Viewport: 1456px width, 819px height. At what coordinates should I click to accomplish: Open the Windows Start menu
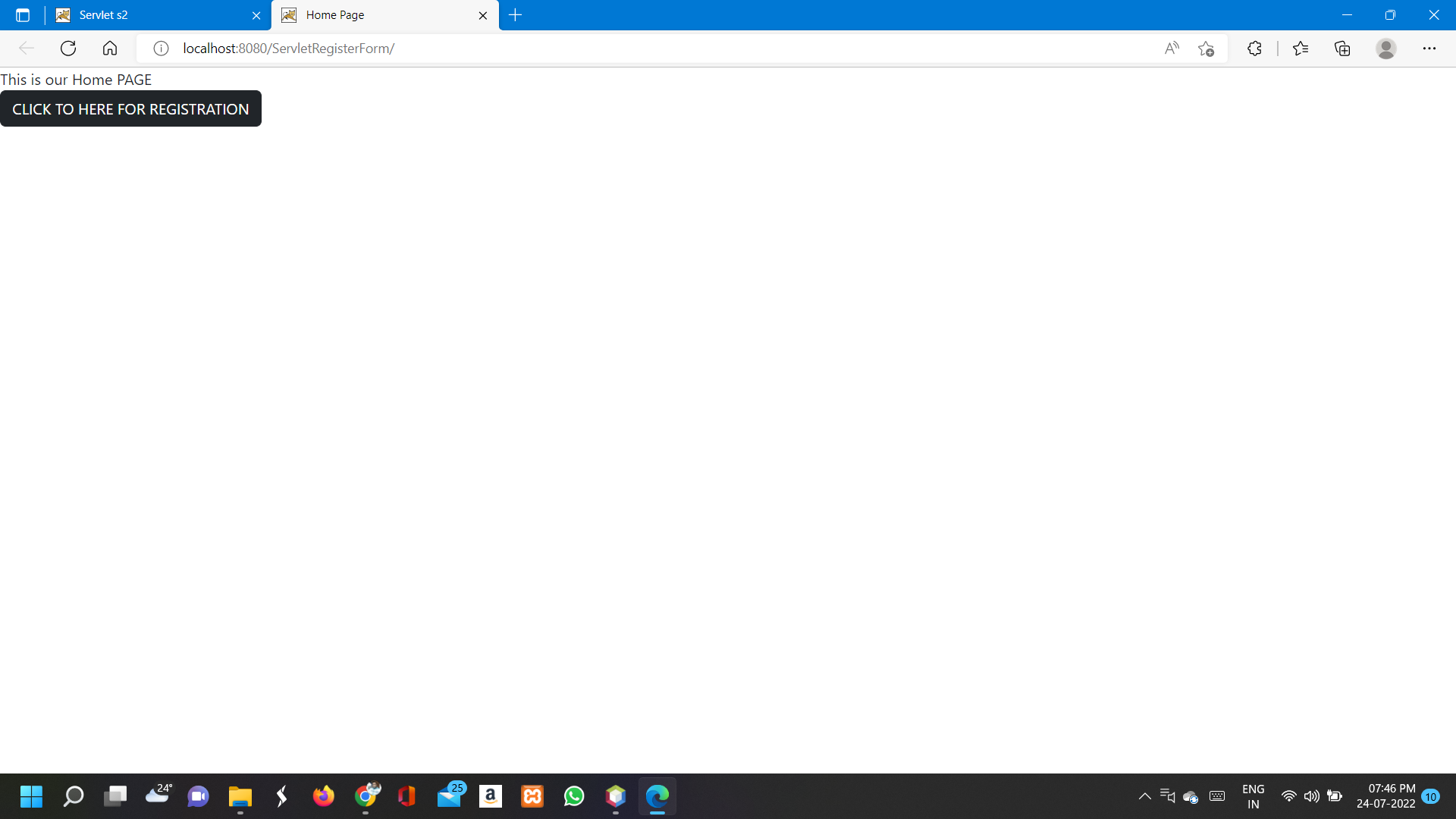[31, 796]
